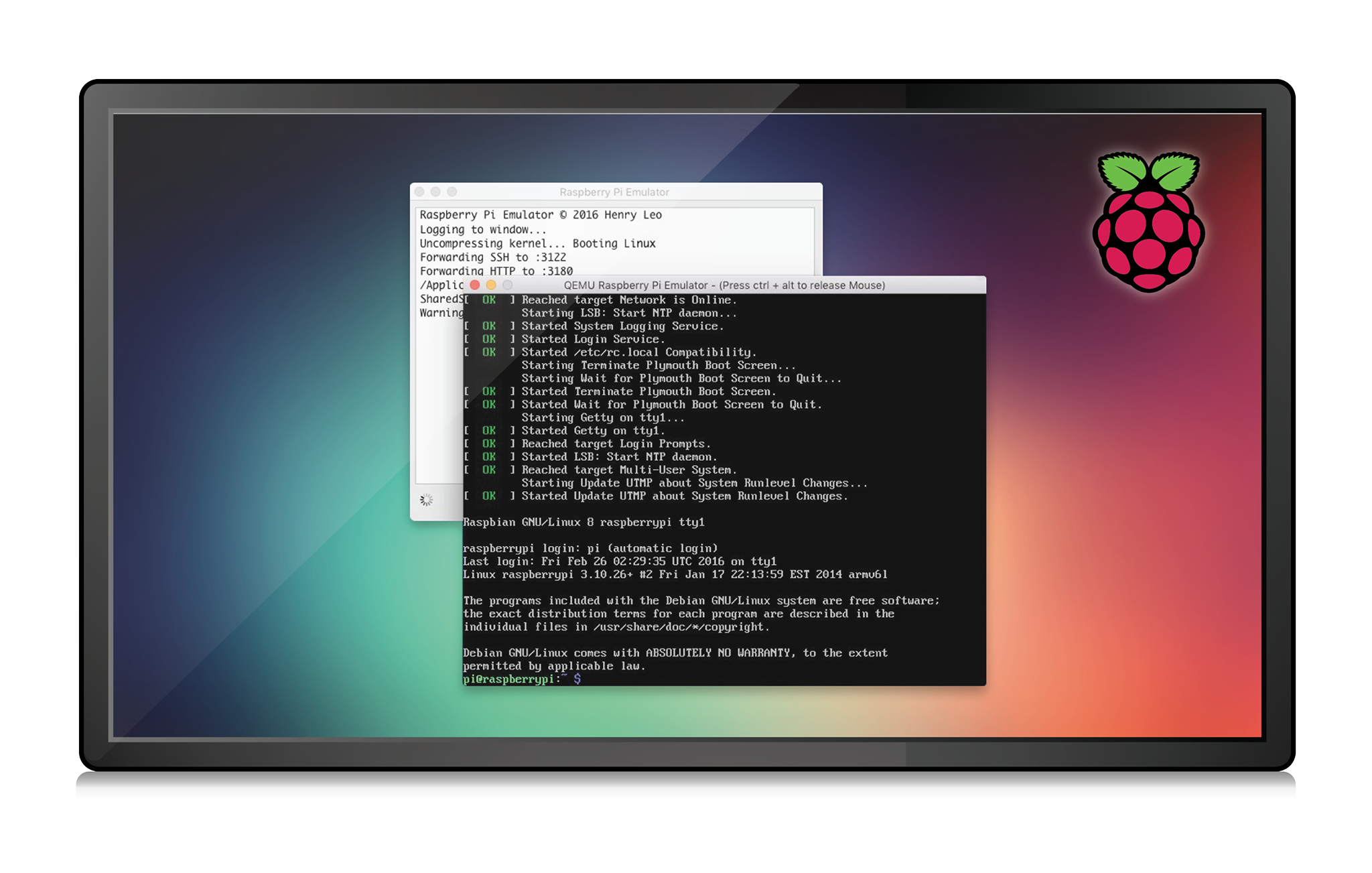
Task: Click the green OK status beside 'Started Getty on tty1'
Action: pos(489,431)
